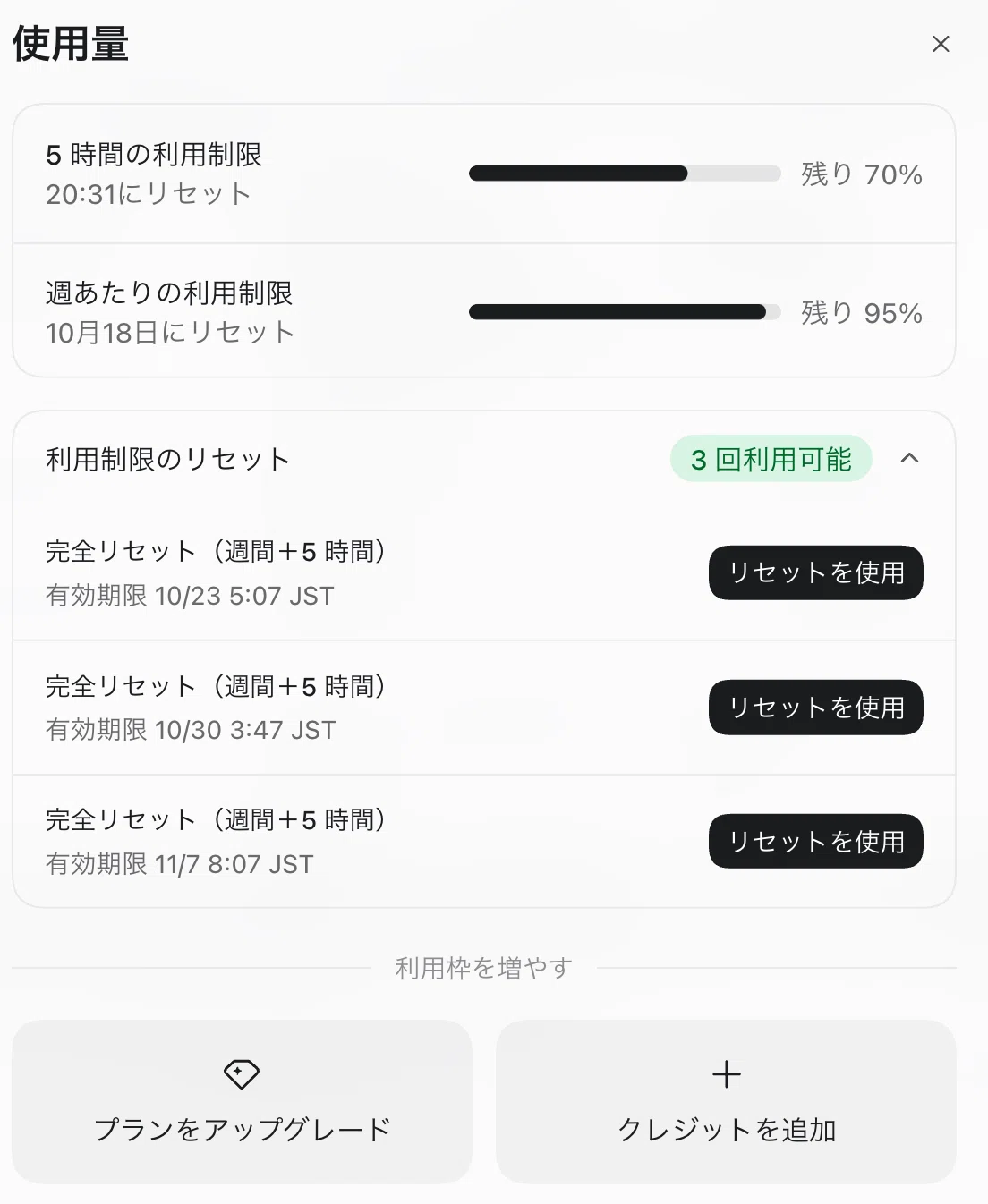Collapse the 利用制限のリセット section chevron
Viewport: 988px width, 1204px height.
pos(909,459)
